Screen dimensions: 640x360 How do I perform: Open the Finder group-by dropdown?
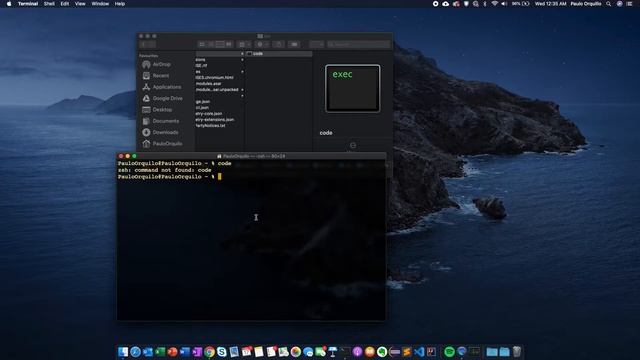(244, 44)
